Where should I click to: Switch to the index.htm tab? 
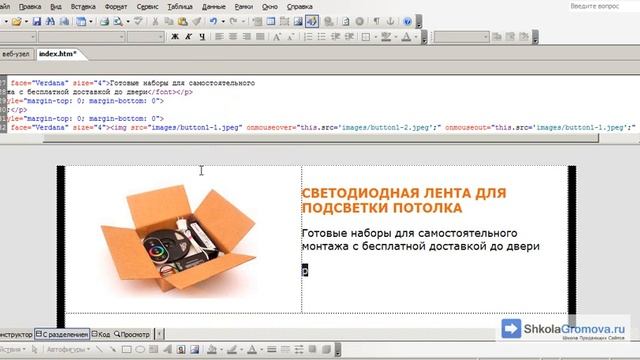58,54
